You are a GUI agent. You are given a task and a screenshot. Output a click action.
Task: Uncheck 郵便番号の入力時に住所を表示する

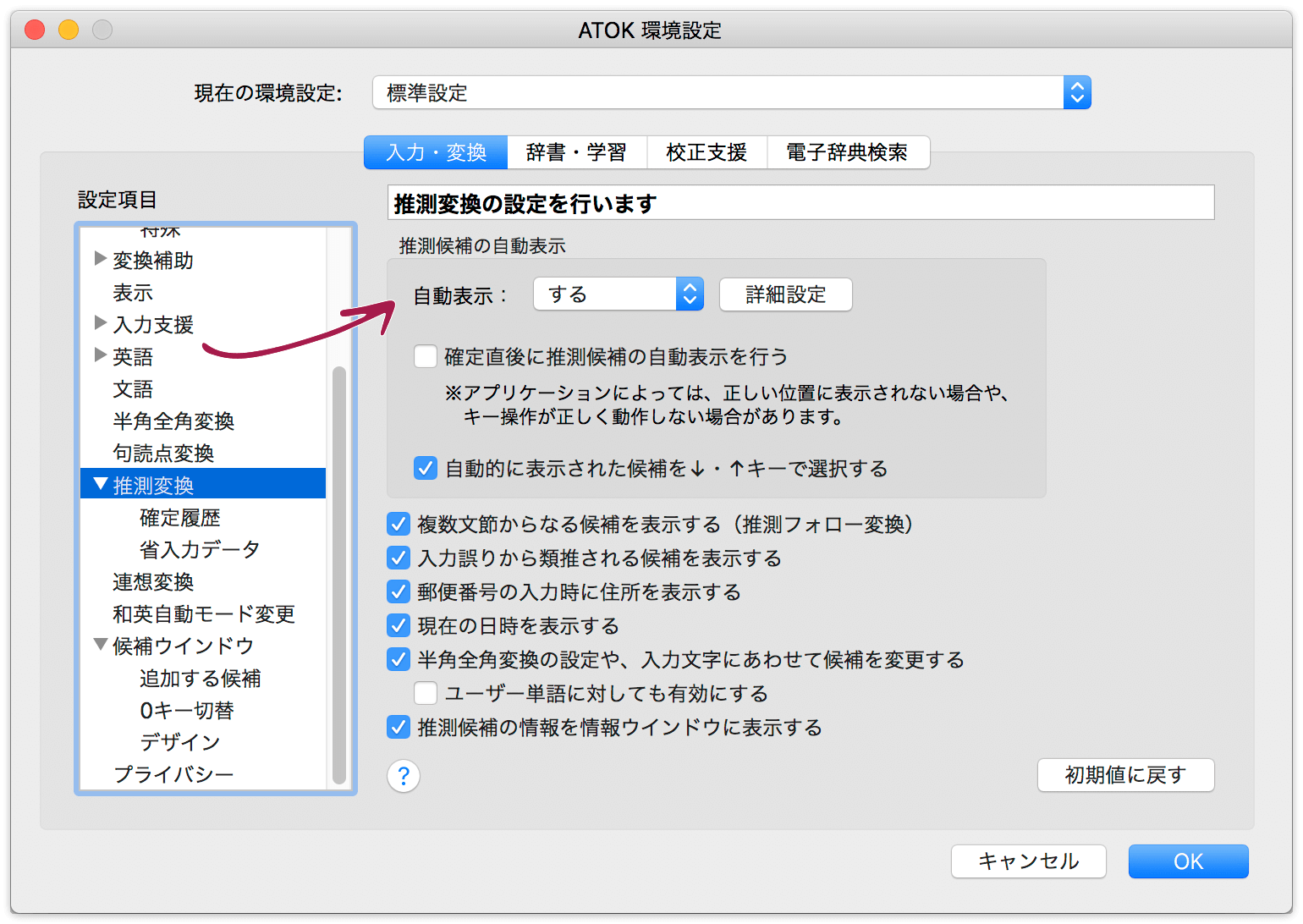pos(399,591)
